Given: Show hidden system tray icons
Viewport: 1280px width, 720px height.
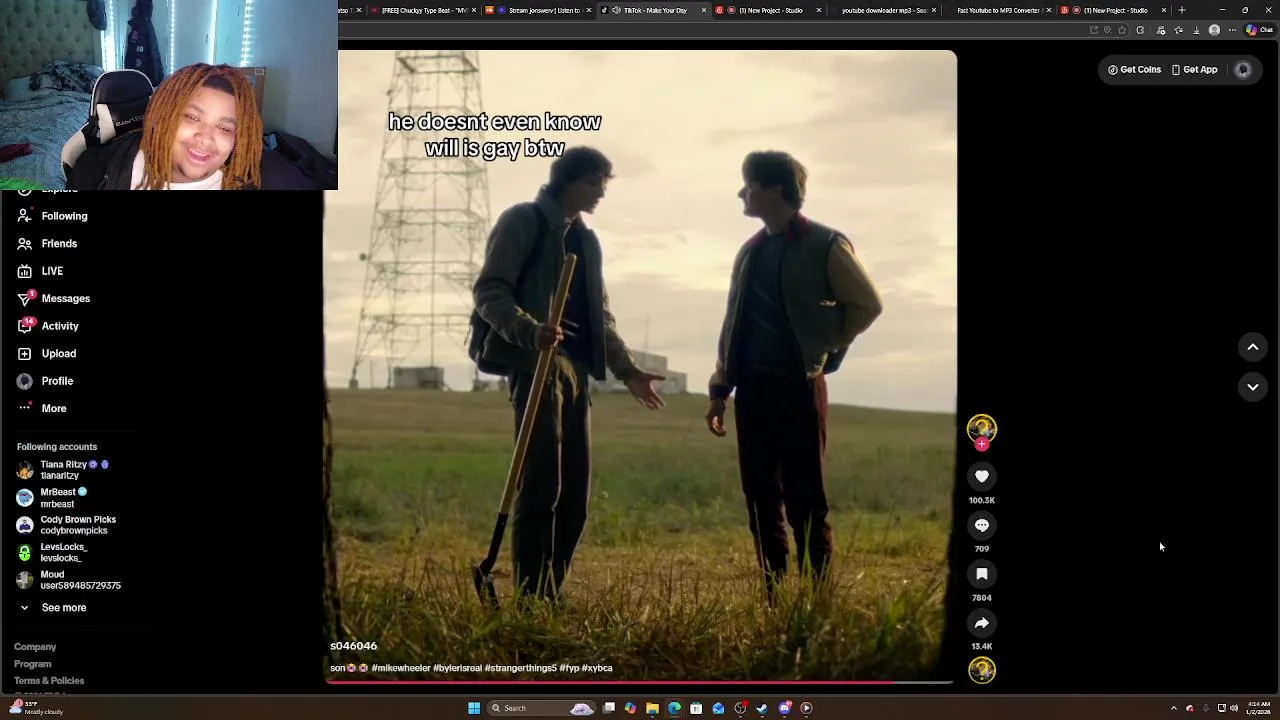Looking at the screenshot, I should (1174, 708).
